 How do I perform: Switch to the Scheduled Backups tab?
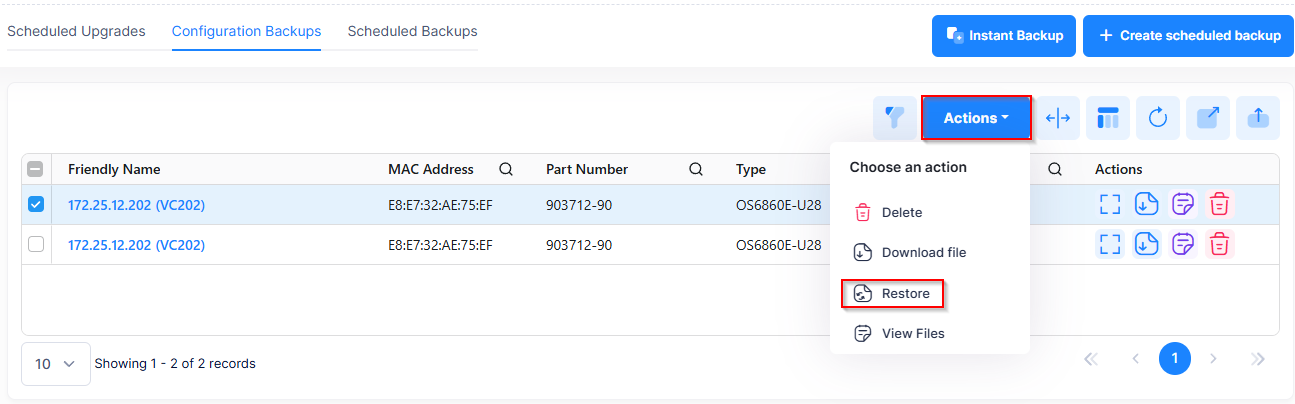pyautogui.click(x=412, y=32)
